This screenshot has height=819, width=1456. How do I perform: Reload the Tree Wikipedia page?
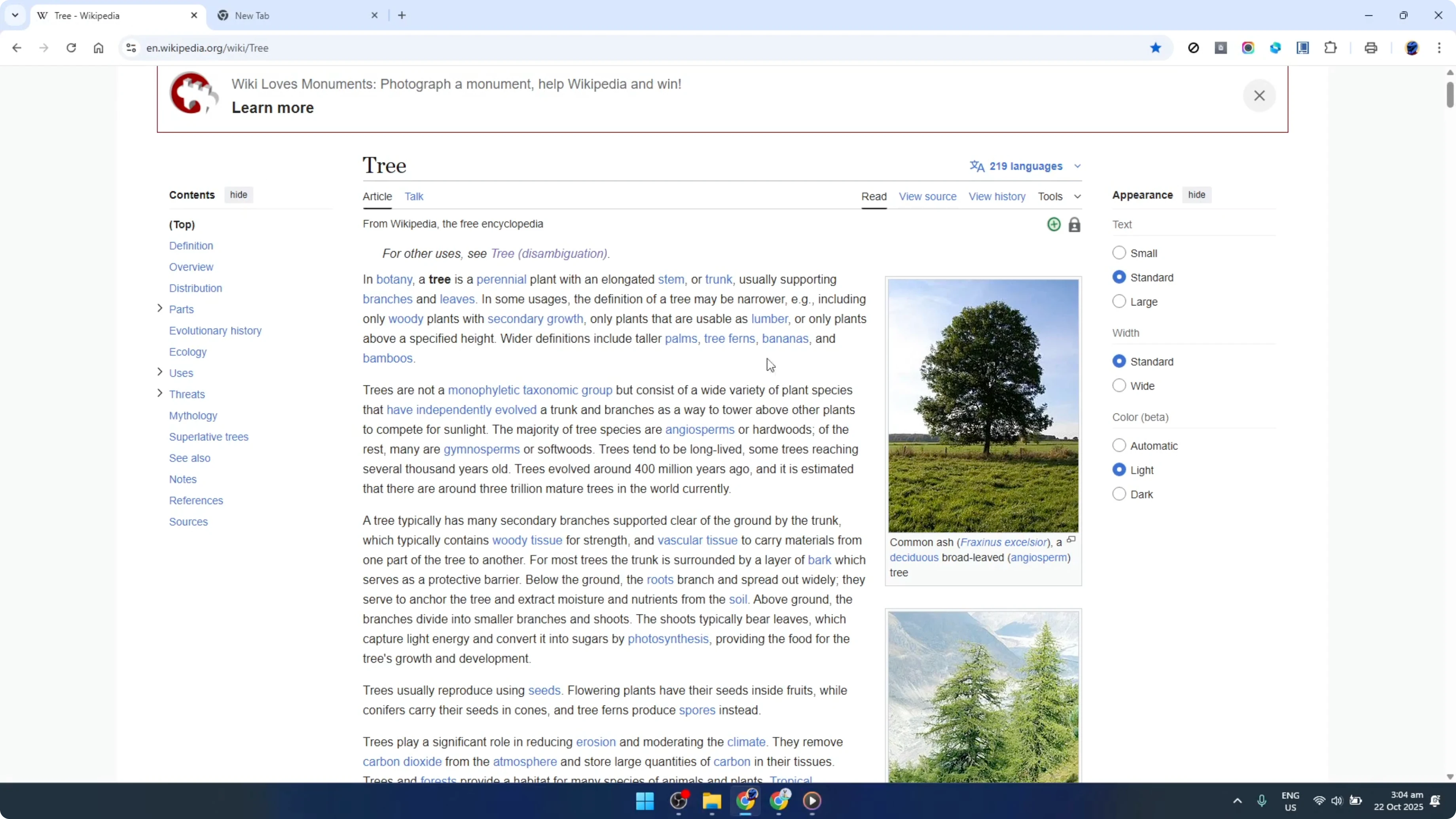click(x=71, y=48)
